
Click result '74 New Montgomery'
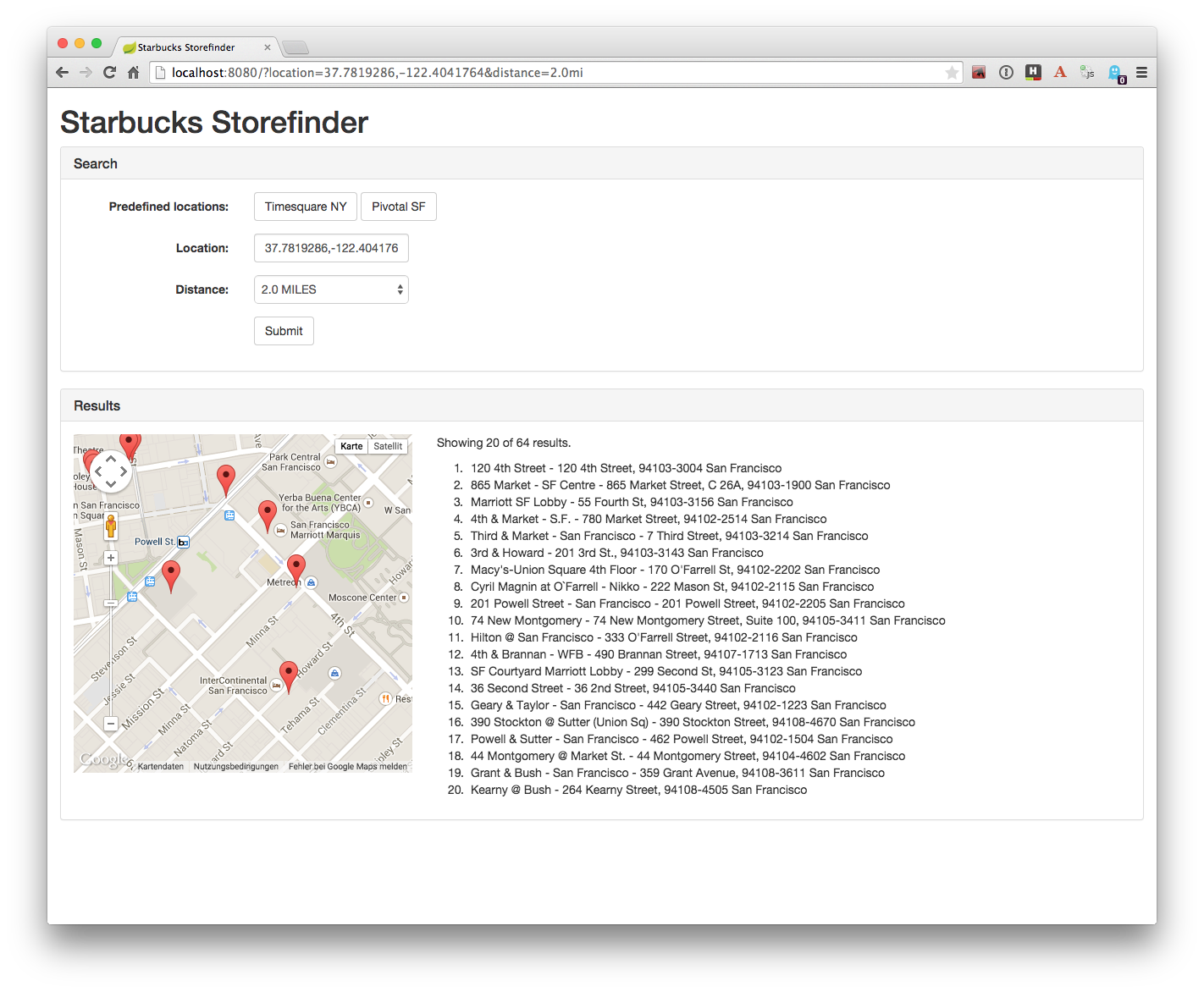tap(708, 620)
